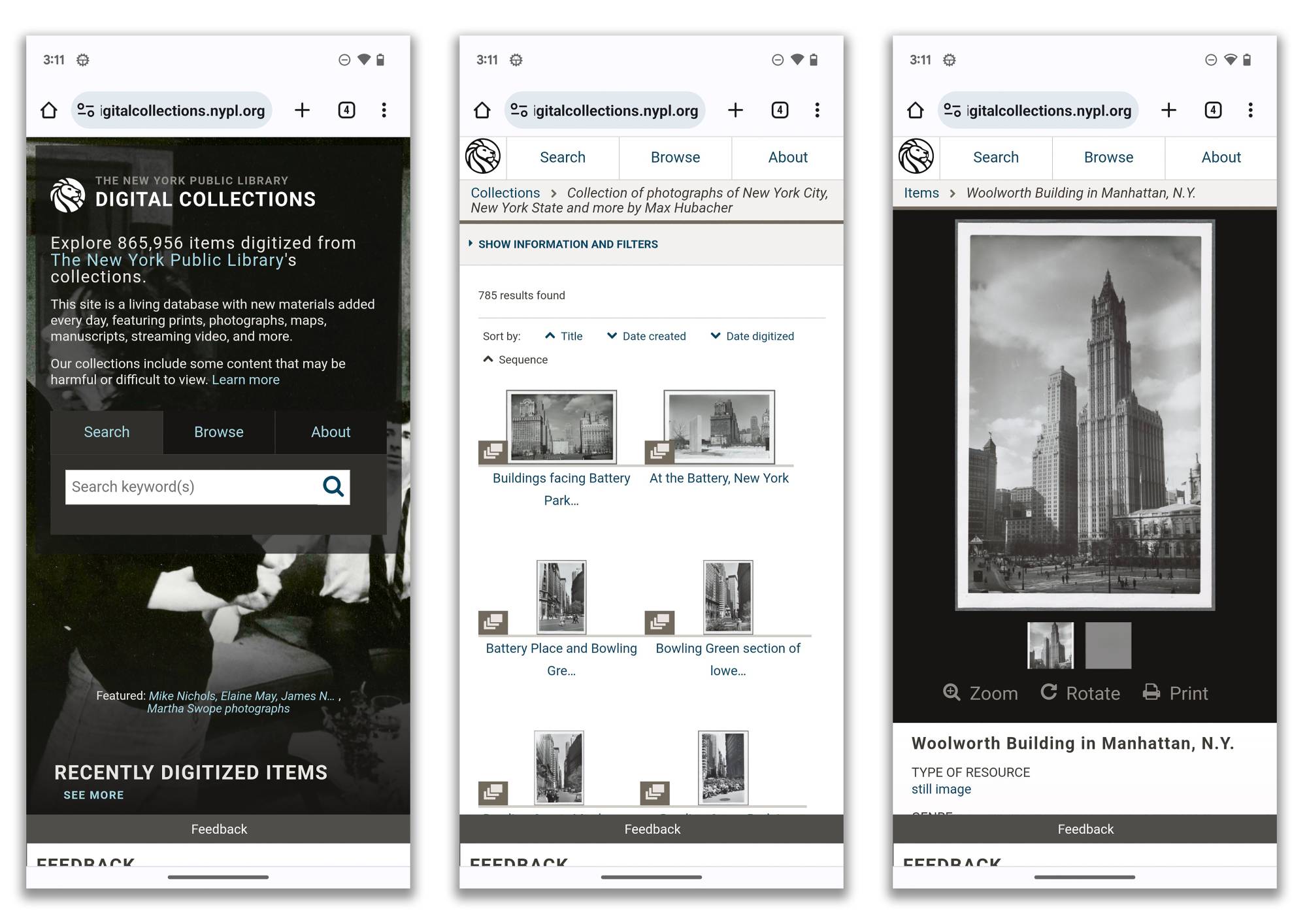The image size is (1307, 924).
Task: Select first small Woolworth thumbnail below image
Action: coord(1050,645)
